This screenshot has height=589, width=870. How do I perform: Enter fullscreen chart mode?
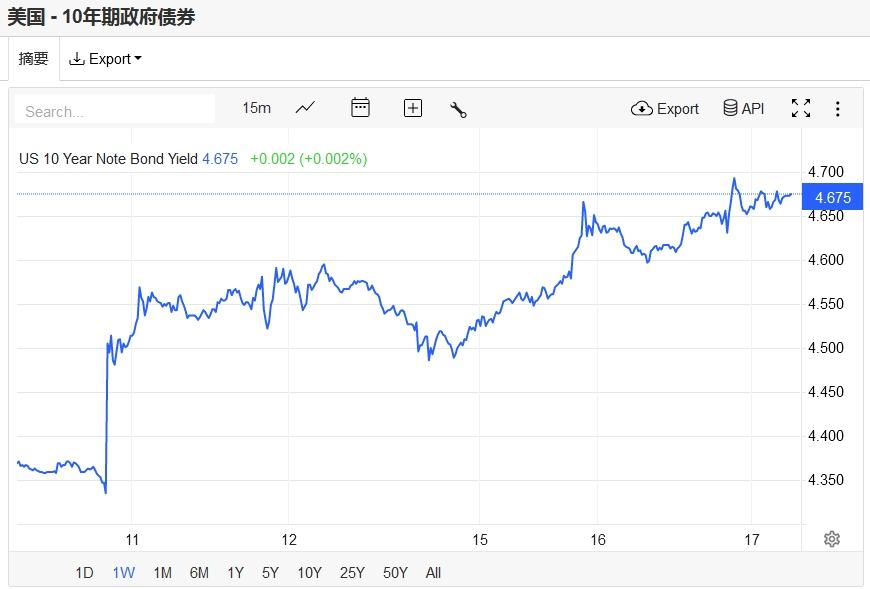click(801, 108)
